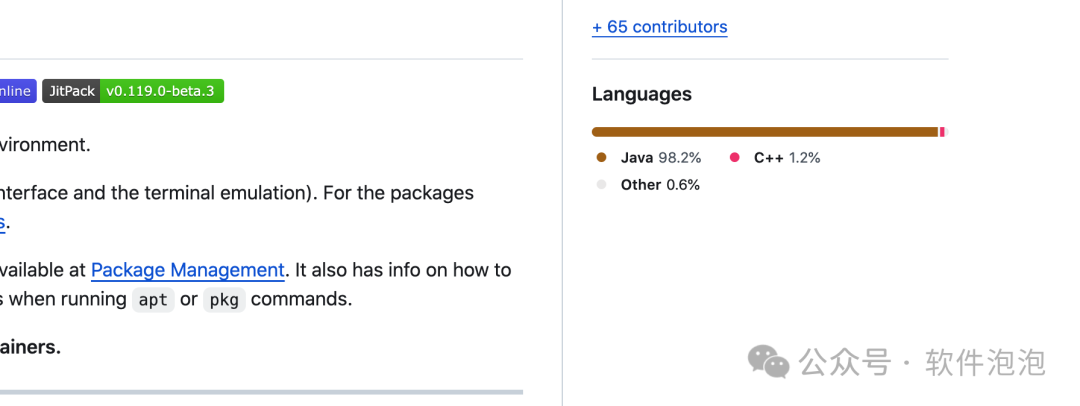Click the JitPack version badge
Viewport: 1080px width, 406px height.
(x=133, y=91)
